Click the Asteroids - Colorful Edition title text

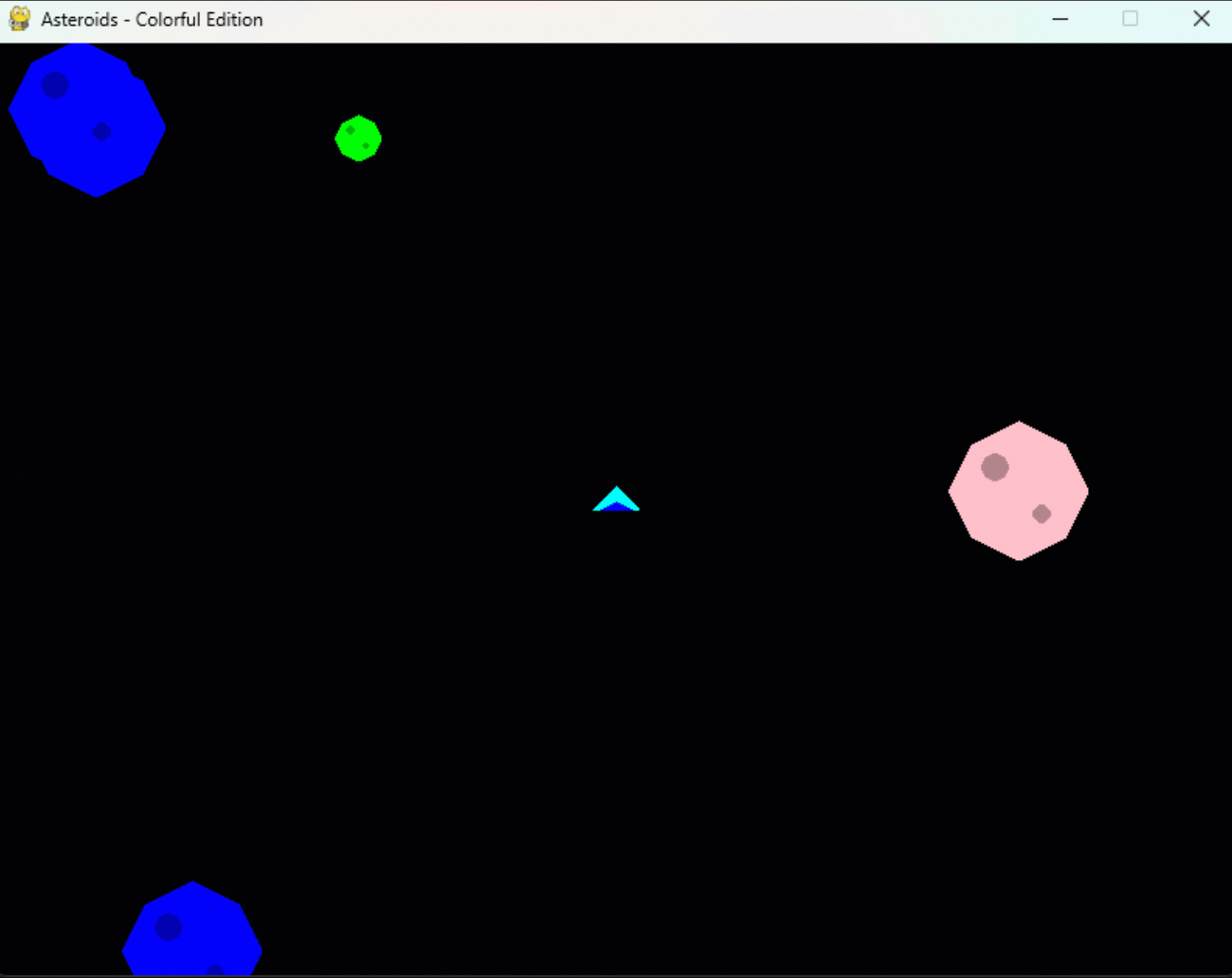150,19
